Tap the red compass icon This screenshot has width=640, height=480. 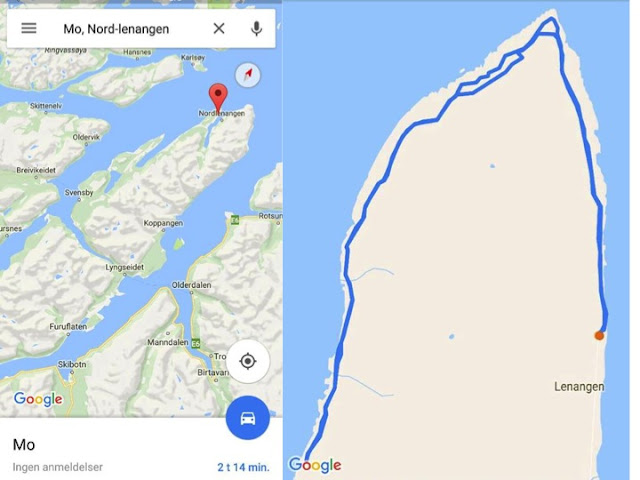pos(248,75)
